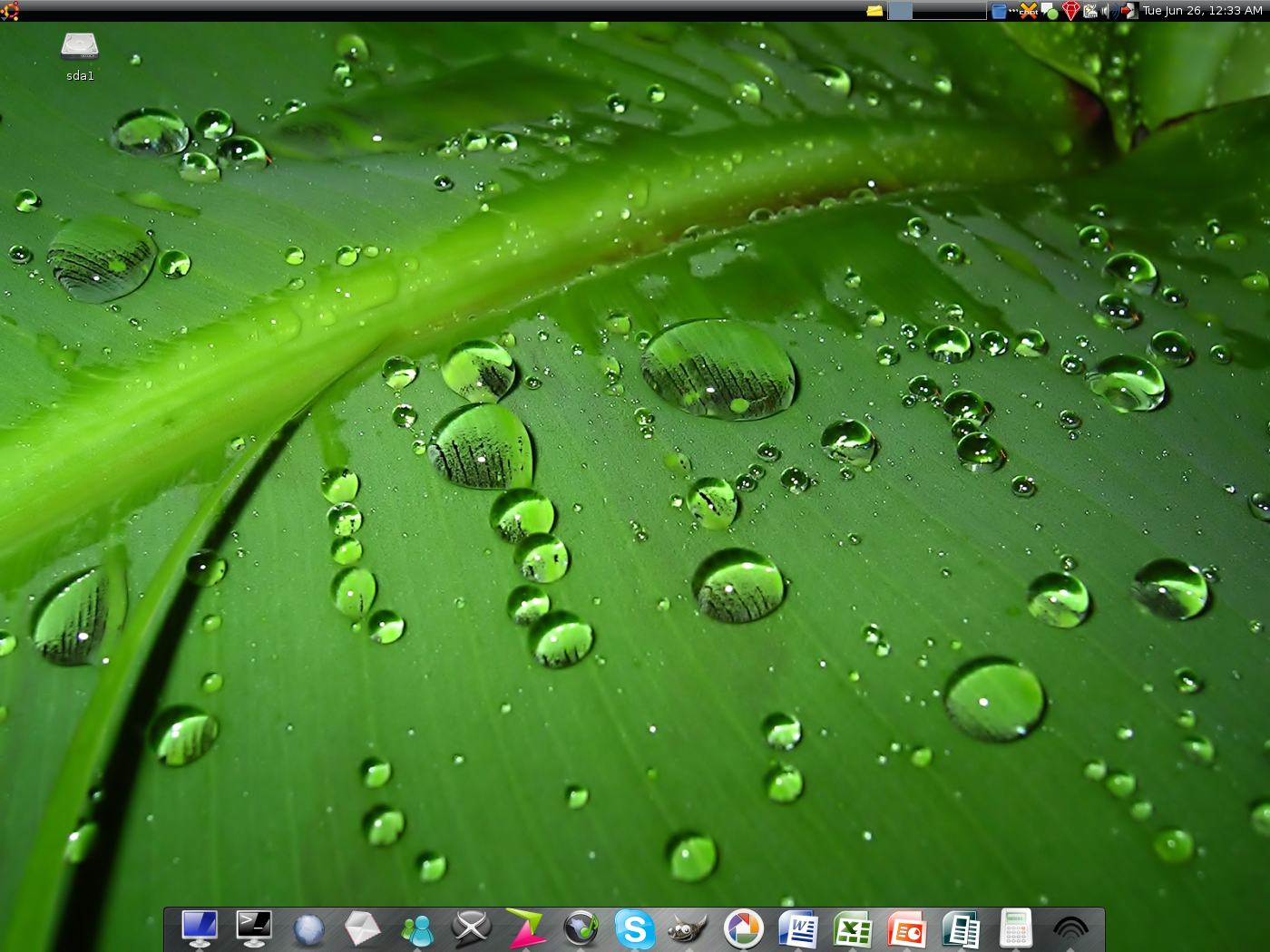Open the Ubuntu main menu logo
This screenshot has height=952, width=1270.
click(x=9, y=11)
